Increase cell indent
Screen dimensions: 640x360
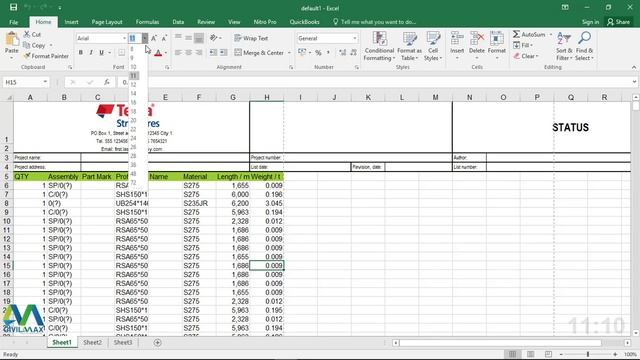[224, 53]
